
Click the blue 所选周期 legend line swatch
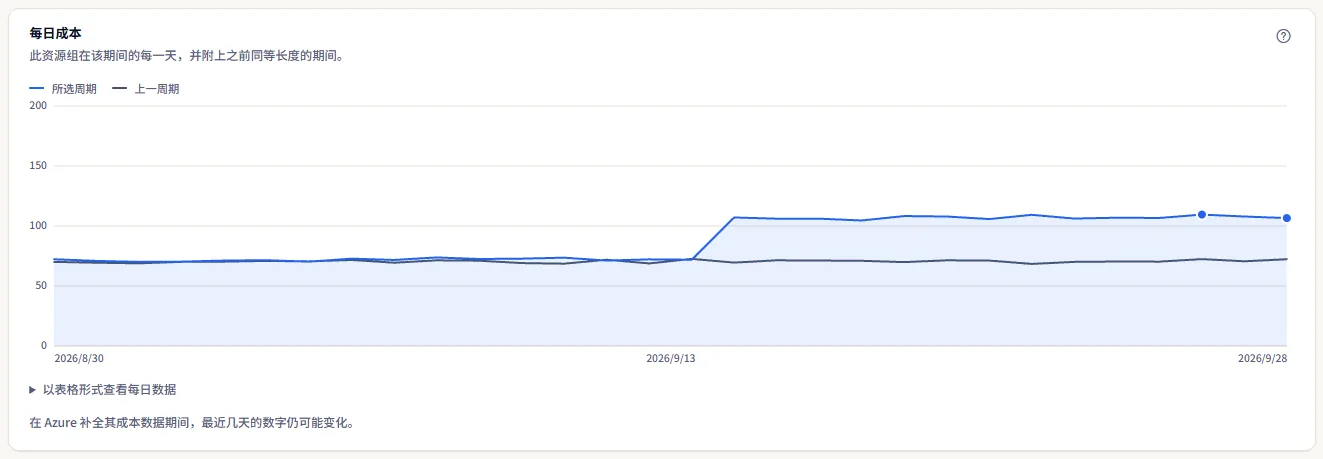coord(37,88)
